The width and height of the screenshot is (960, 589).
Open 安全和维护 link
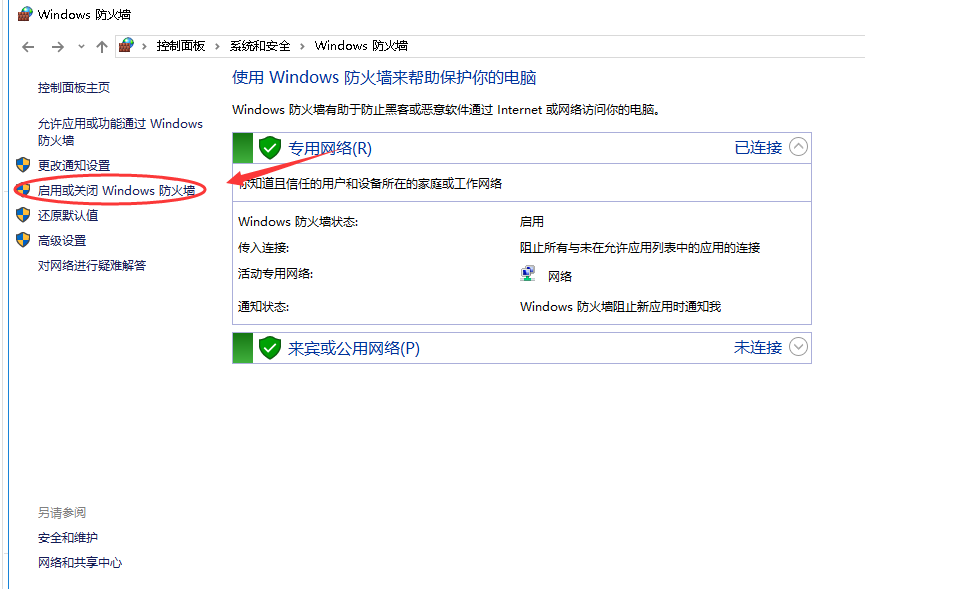(68, 538)
